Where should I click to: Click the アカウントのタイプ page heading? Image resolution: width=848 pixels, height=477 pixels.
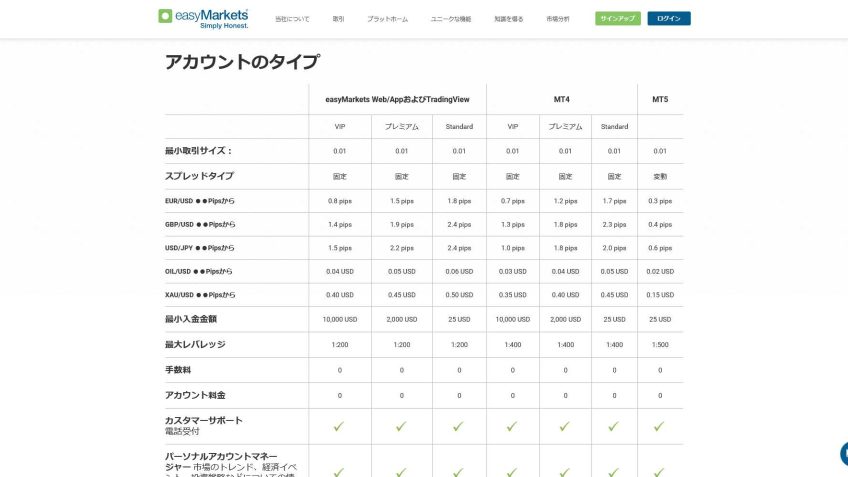242,62
